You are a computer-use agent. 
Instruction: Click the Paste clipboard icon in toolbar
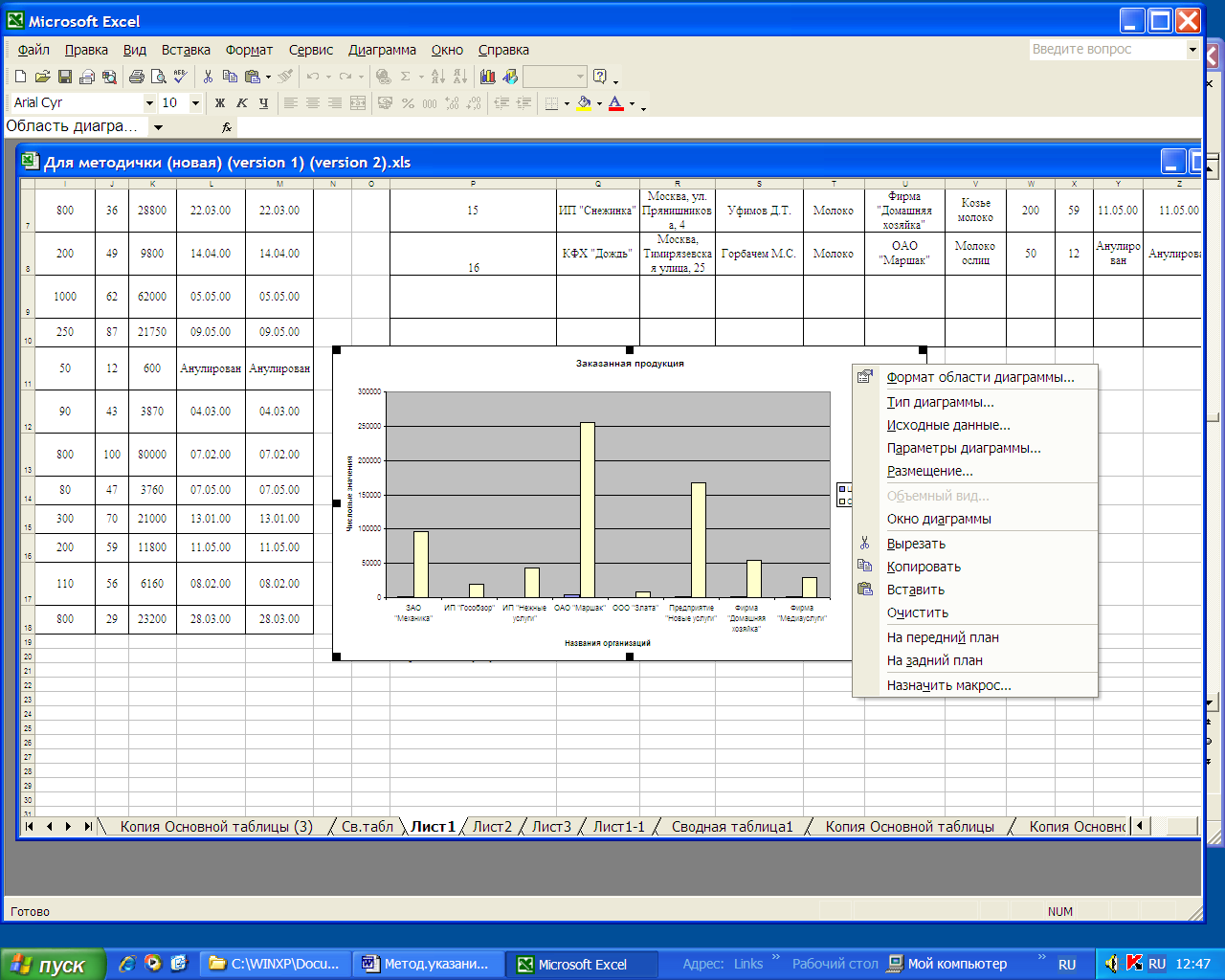[252, 77]
